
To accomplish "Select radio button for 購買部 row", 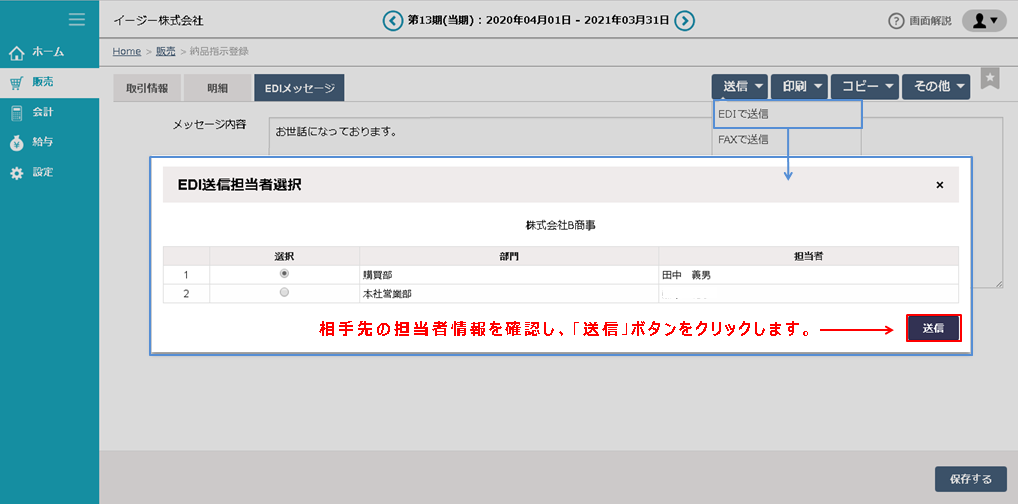I will pyautogui.click(x=285, y=273).
